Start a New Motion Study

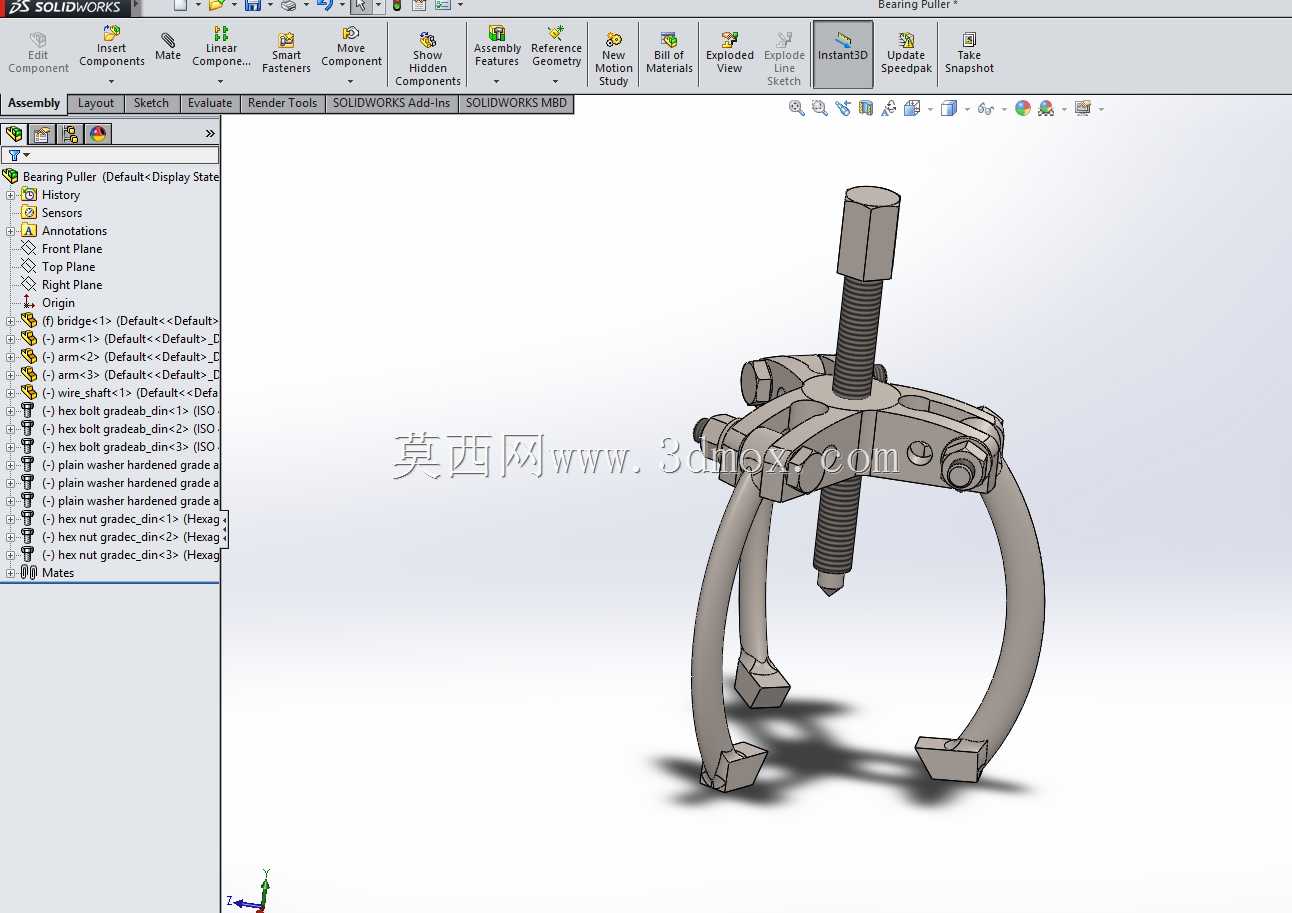tap(613, 59)
